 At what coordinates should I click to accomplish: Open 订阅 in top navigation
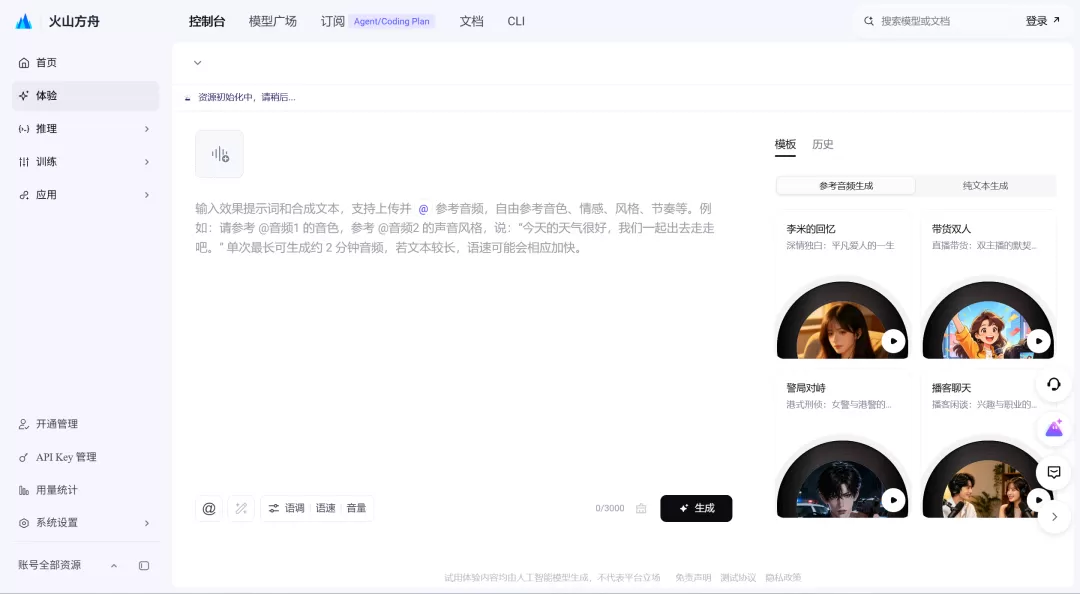(x=333, y=21)
